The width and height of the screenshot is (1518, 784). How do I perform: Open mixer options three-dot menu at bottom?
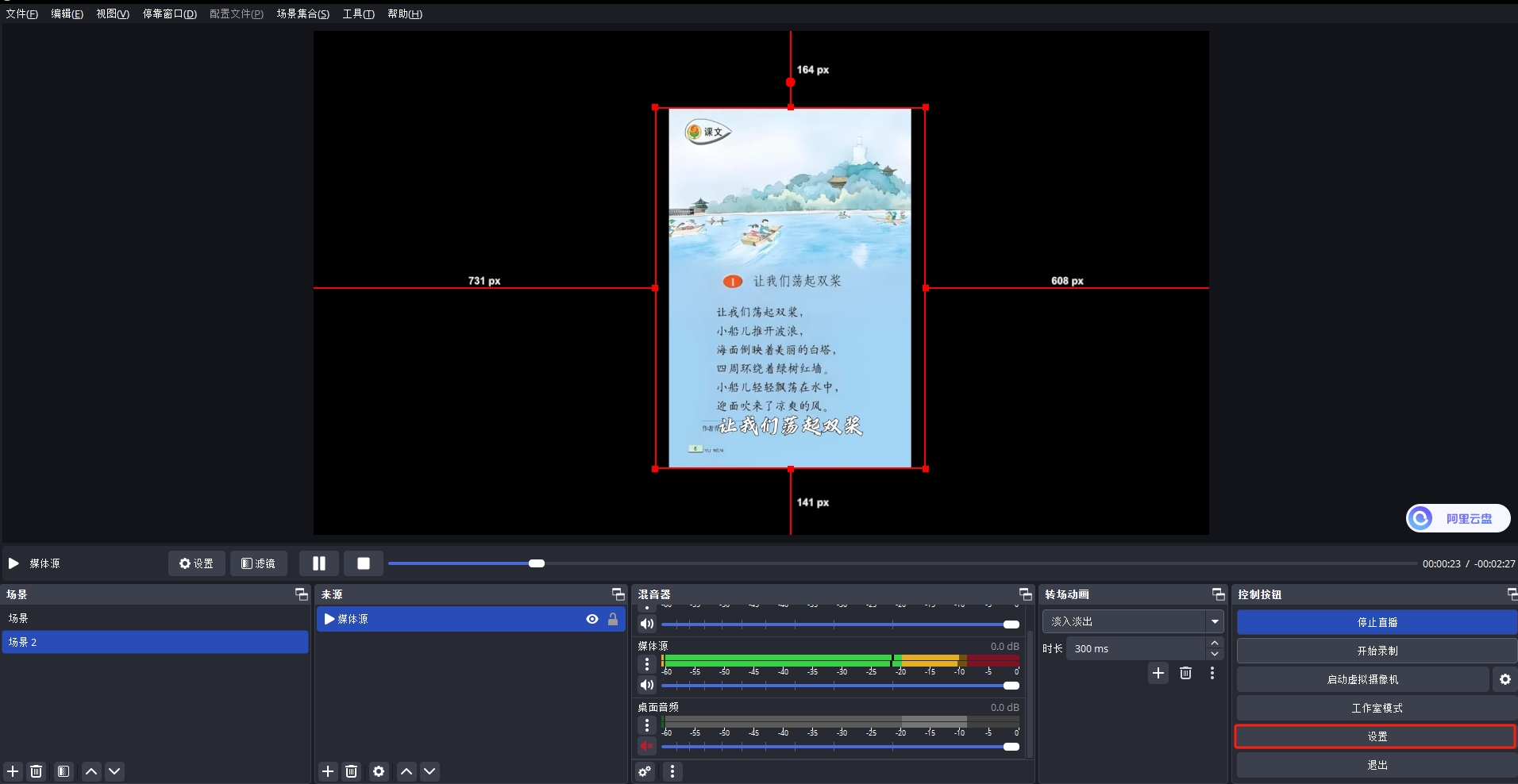pyautogui.click(x=672, y=771)
